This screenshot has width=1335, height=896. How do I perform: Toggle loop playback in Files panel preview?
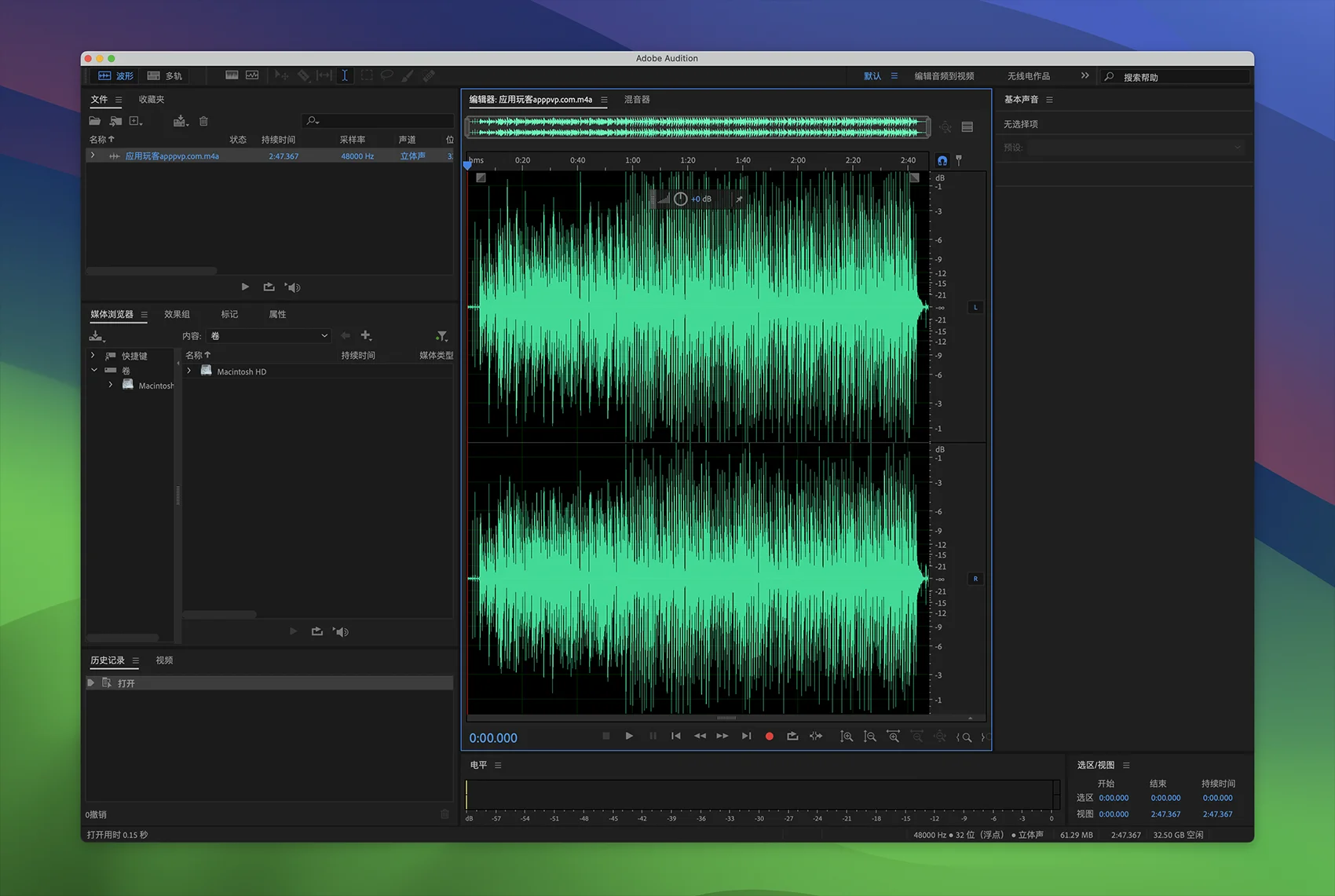pyautogui.click(x=269, y=287)
